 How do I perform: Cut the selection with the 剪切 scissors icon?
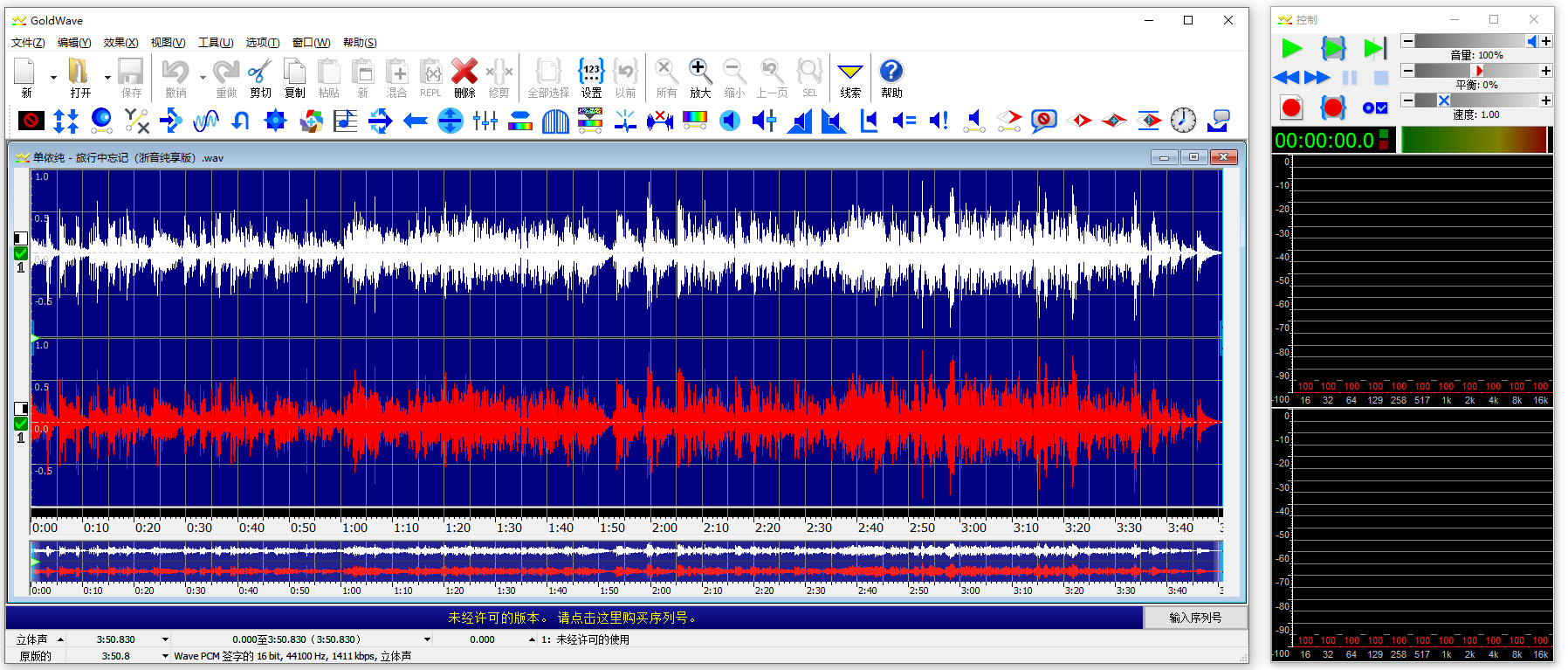pos(260,77)
